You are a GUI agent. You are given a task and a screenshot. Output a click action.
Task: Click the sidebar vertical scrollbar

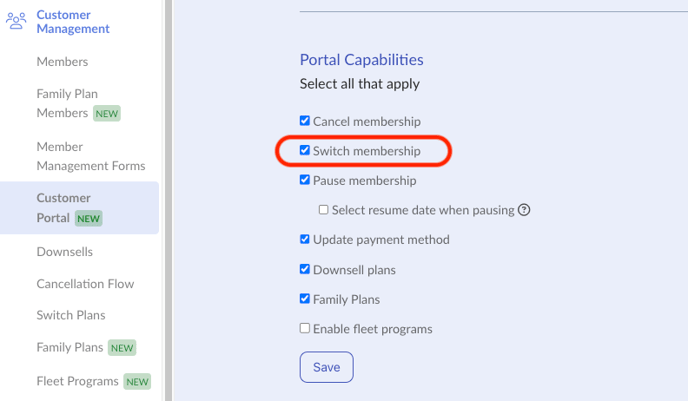coord(168,200)
